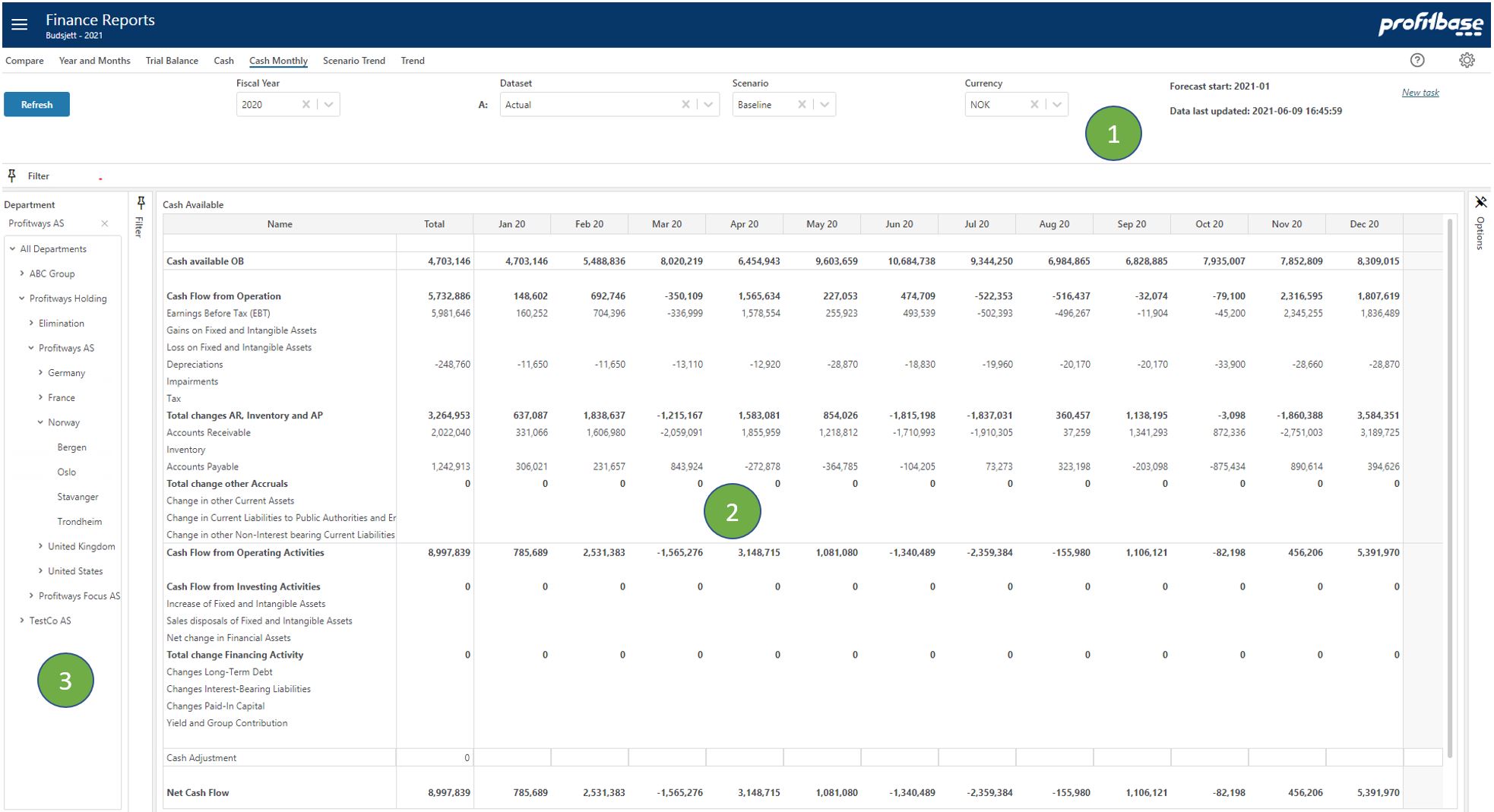Expand the France node
This screenshot has height=812, width=1494.
pyautogui.click(x=40, y=397)
